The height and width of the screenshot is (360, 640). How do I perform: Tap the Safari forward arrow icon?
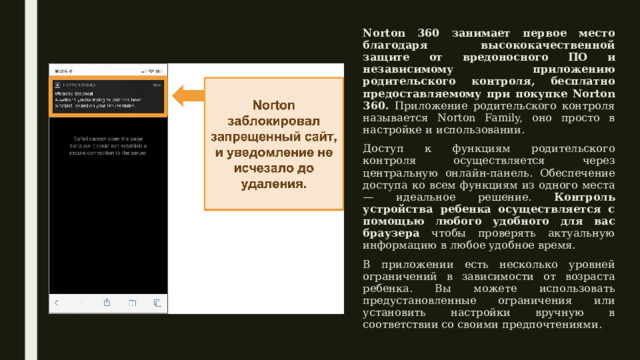pos(81,302)
